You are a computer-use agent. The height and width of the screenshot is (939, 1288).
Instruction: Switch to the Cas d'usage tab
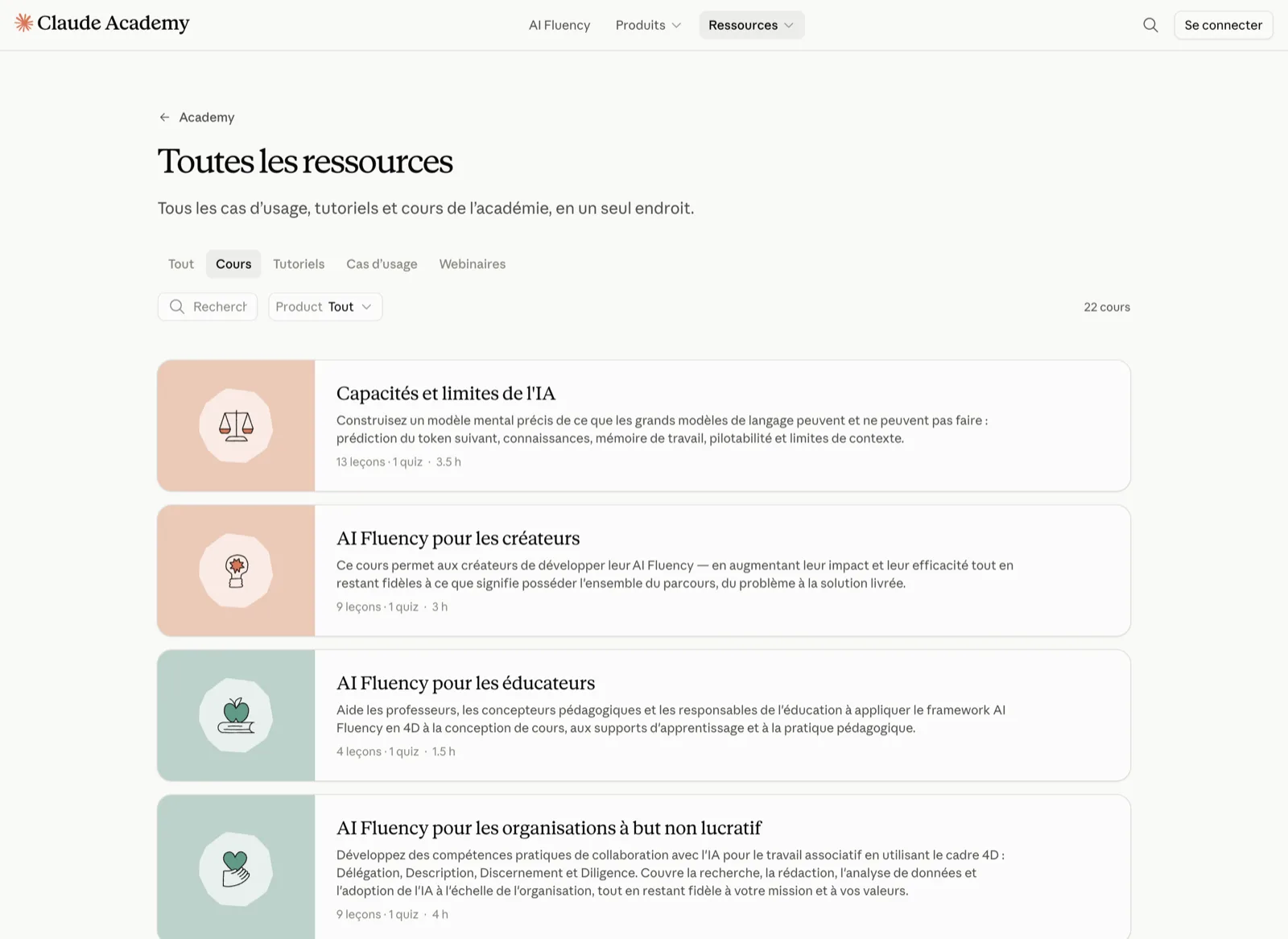(x=382, y=264)
